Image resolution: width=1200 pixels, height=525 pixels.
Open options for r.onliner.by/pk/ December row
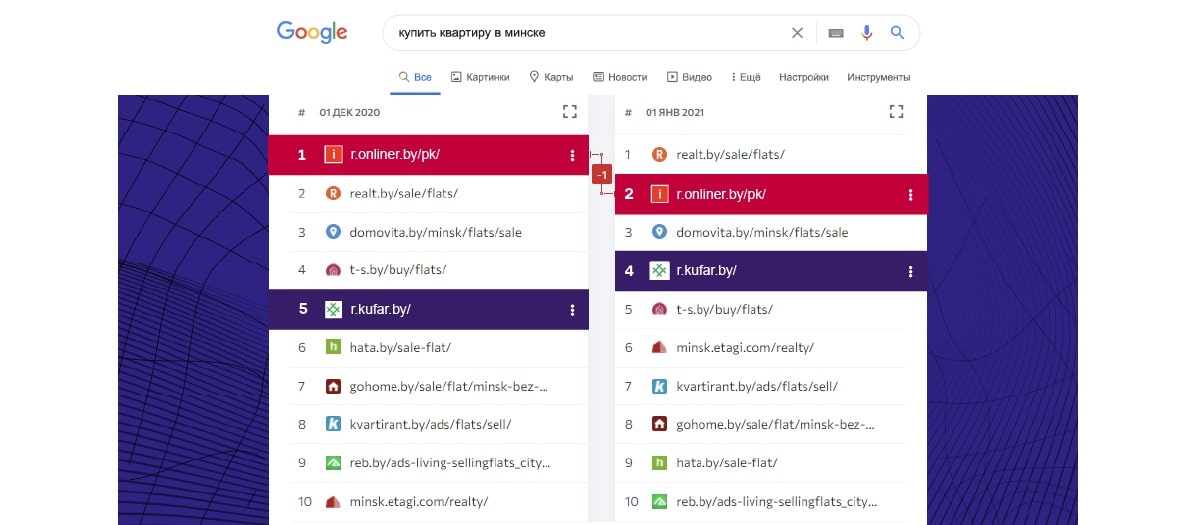[572, 155]
